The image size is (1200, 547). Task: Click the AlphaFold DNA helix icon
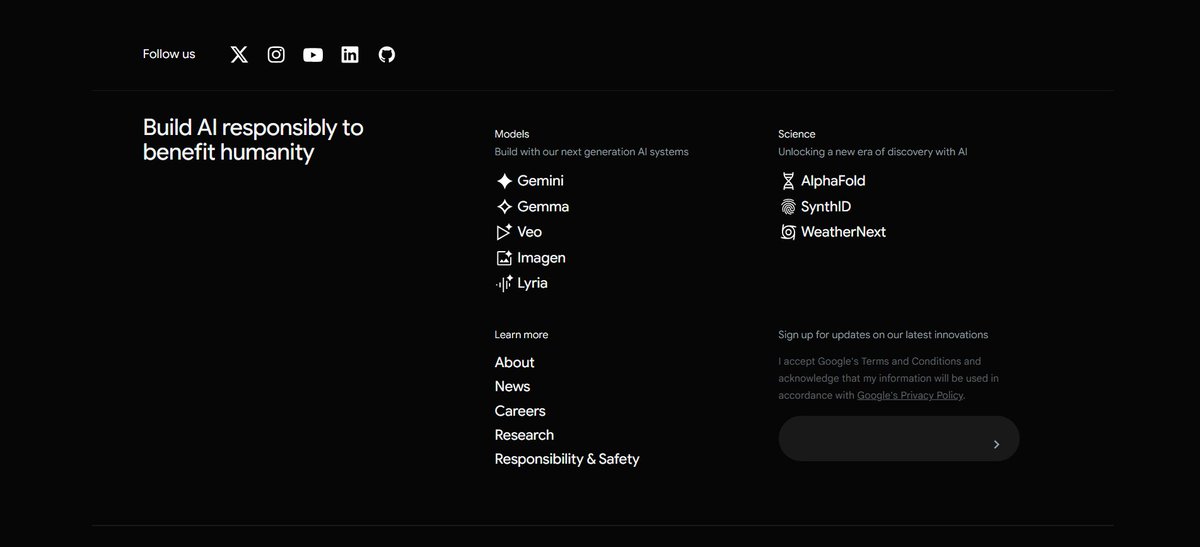pos(788,181)
